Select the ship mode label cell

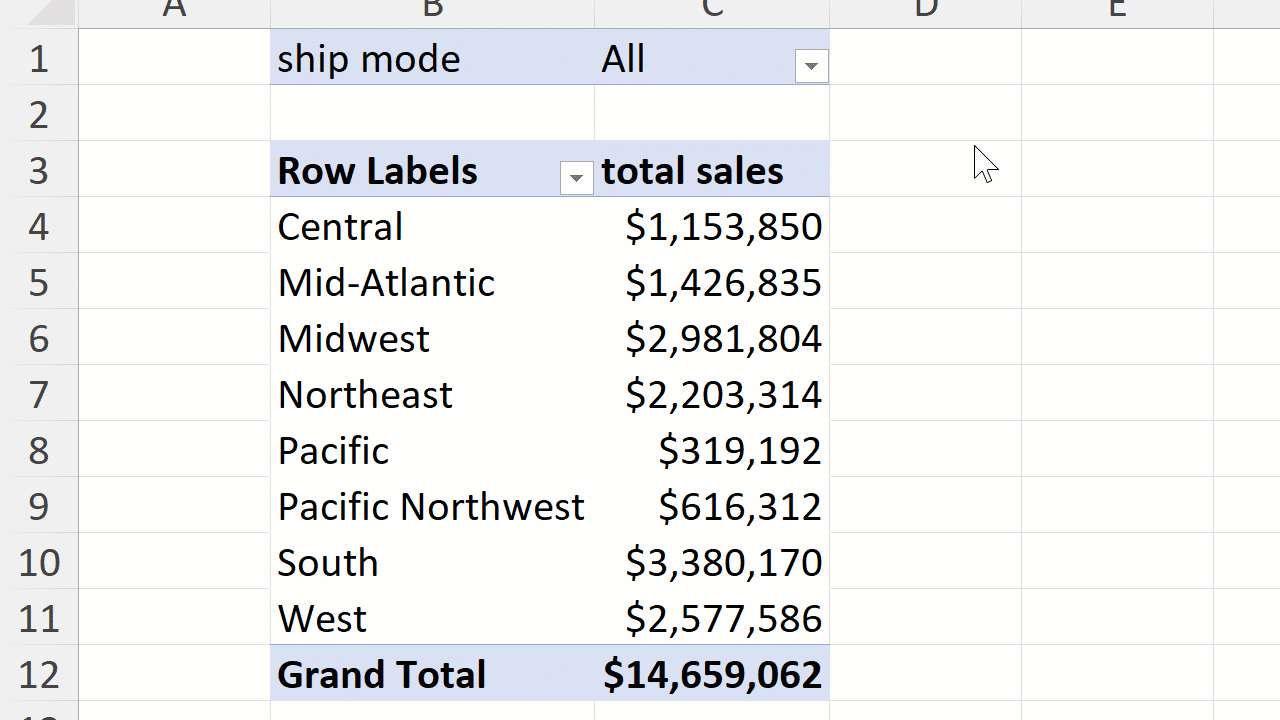click(x=368, y=59)
